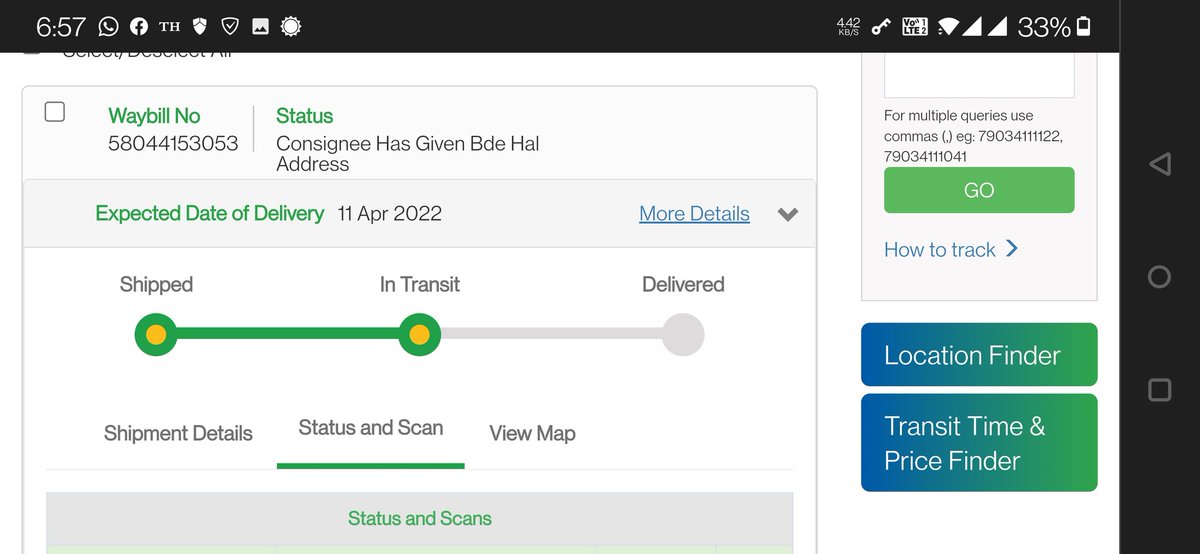Image resolution: width=1200 pixels, height=554 pixels.
Task: Open the How to track arrow
Action: (x=1012, y=248)
